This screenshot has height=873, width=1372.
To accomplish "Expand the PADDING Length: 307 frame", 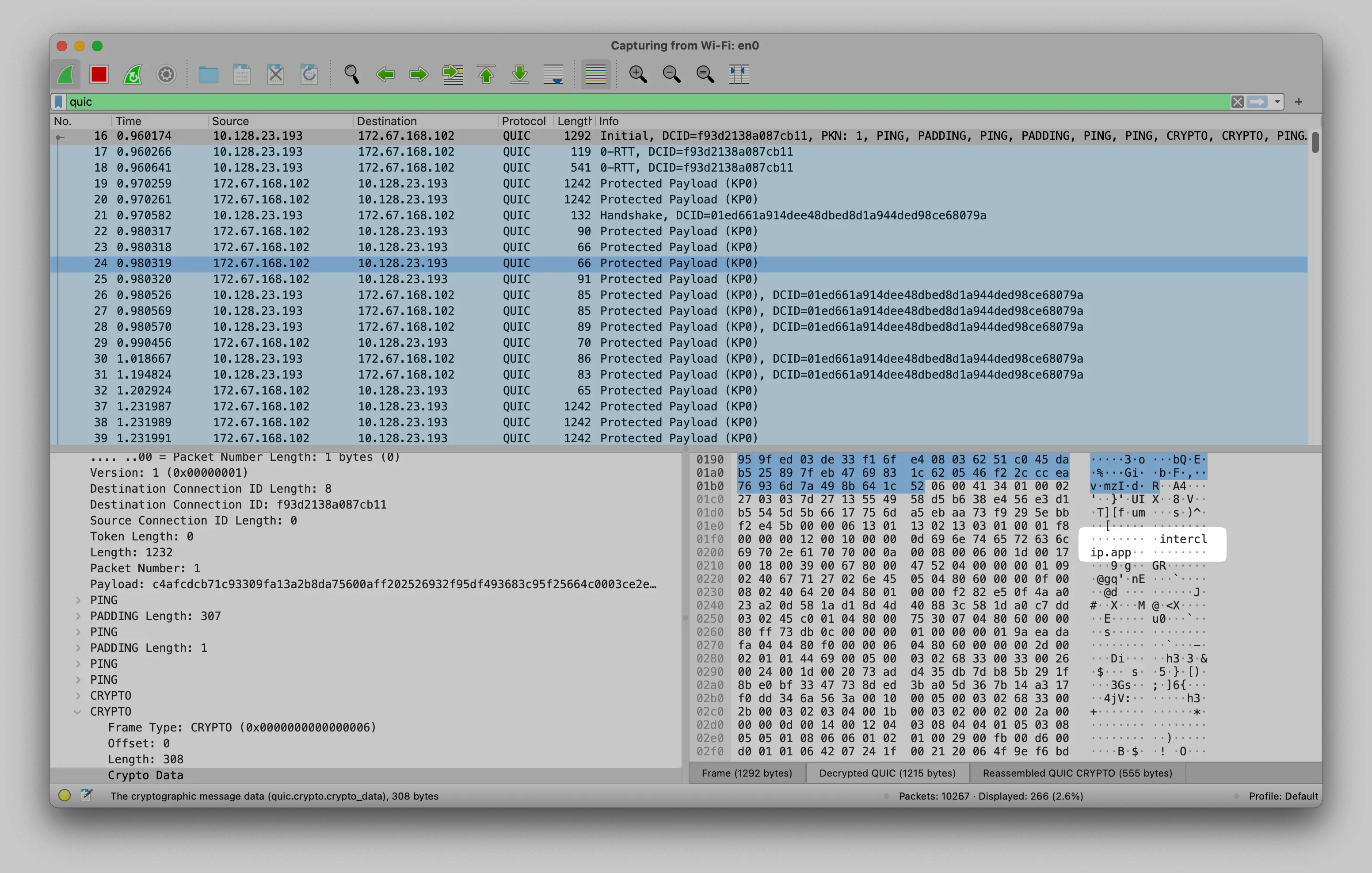I will [78, 616].
